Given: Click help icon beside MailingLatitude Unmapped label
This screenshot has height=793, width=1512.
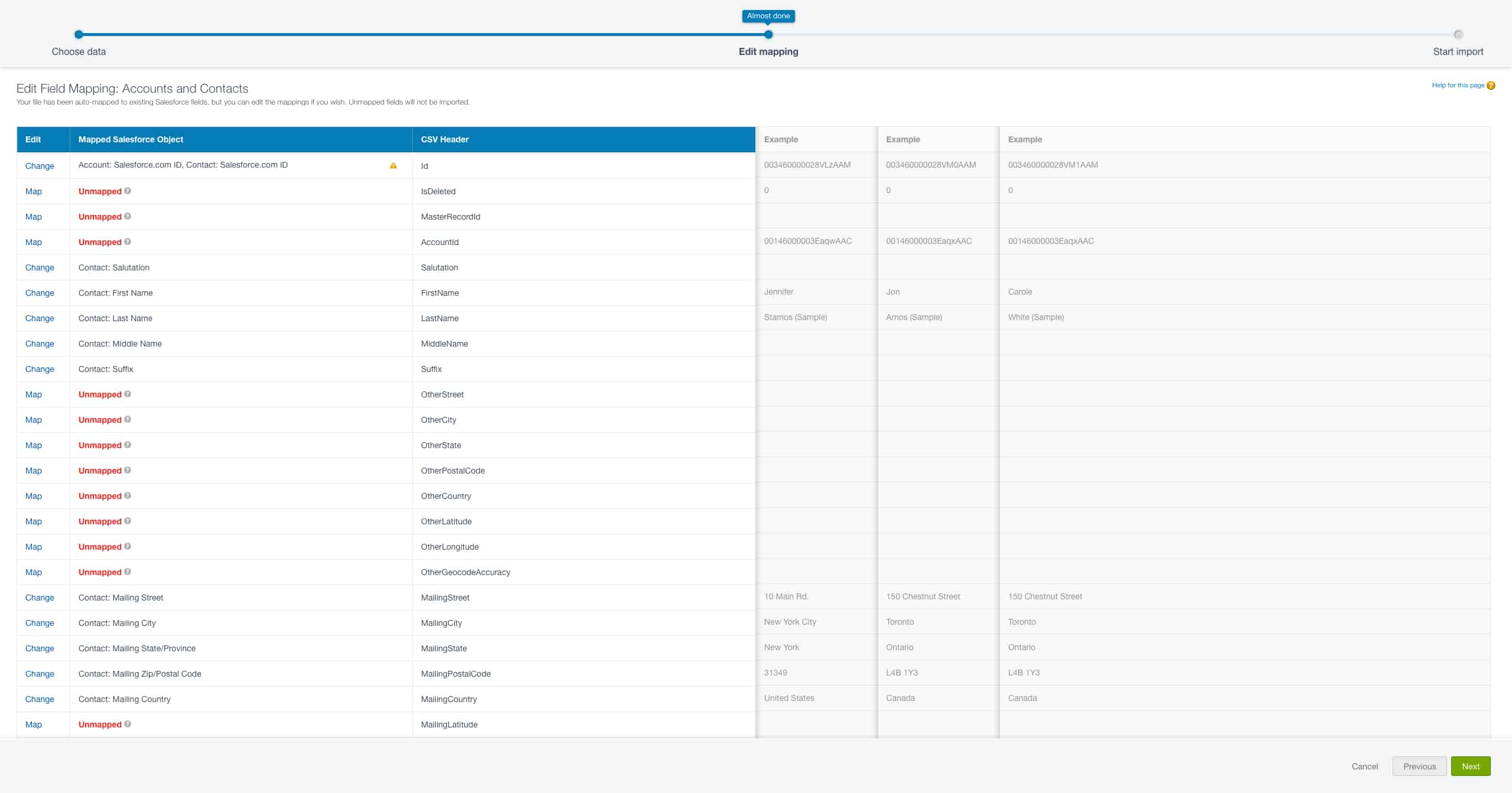Looking at the screenshot, I should click(128, 724).
